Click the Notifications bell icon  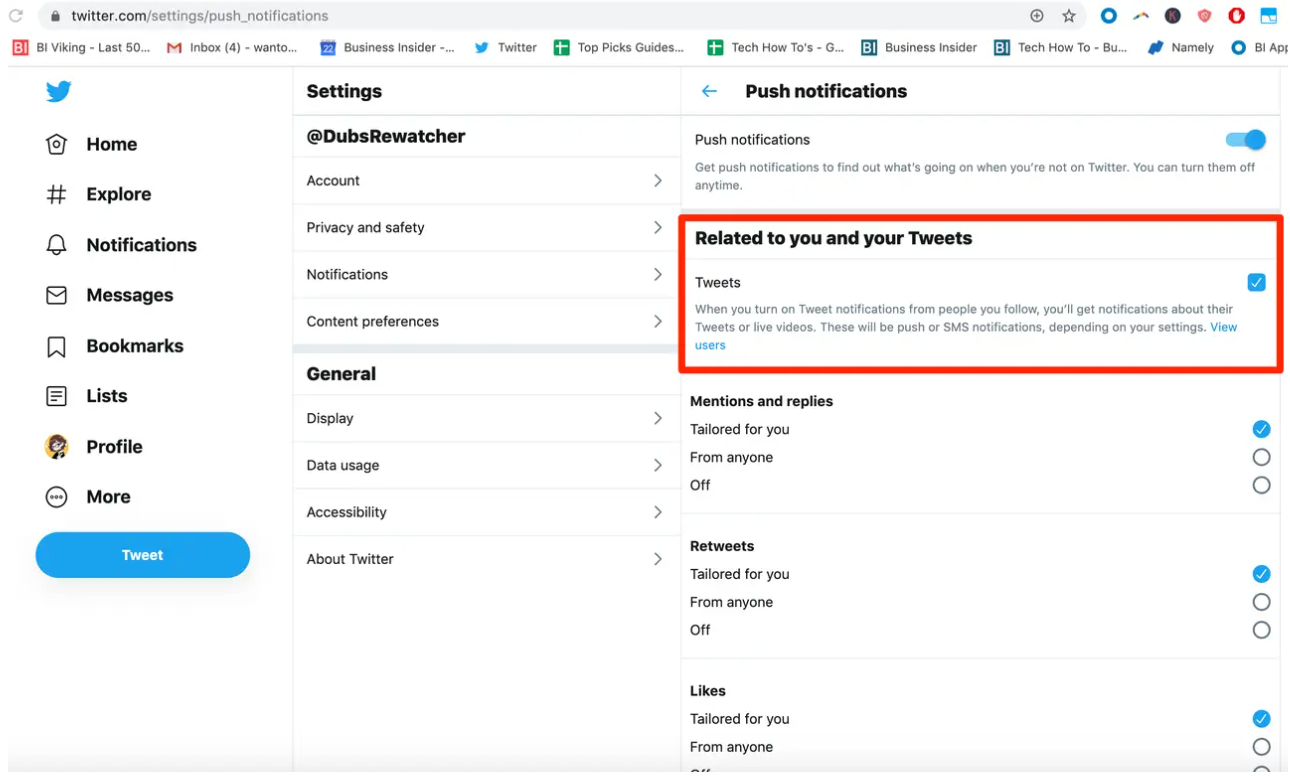(57, 245)
